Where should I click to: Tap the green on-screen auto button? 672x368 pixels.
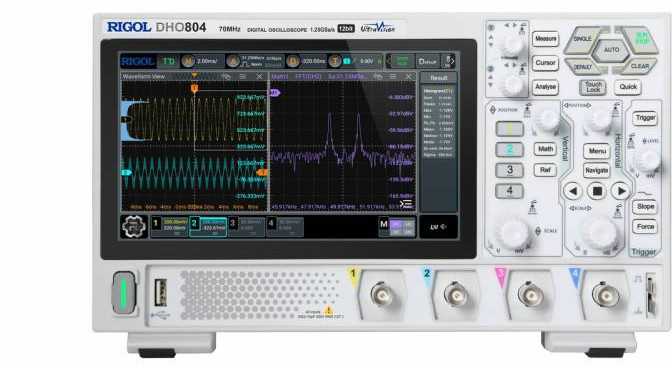[402, 61]
